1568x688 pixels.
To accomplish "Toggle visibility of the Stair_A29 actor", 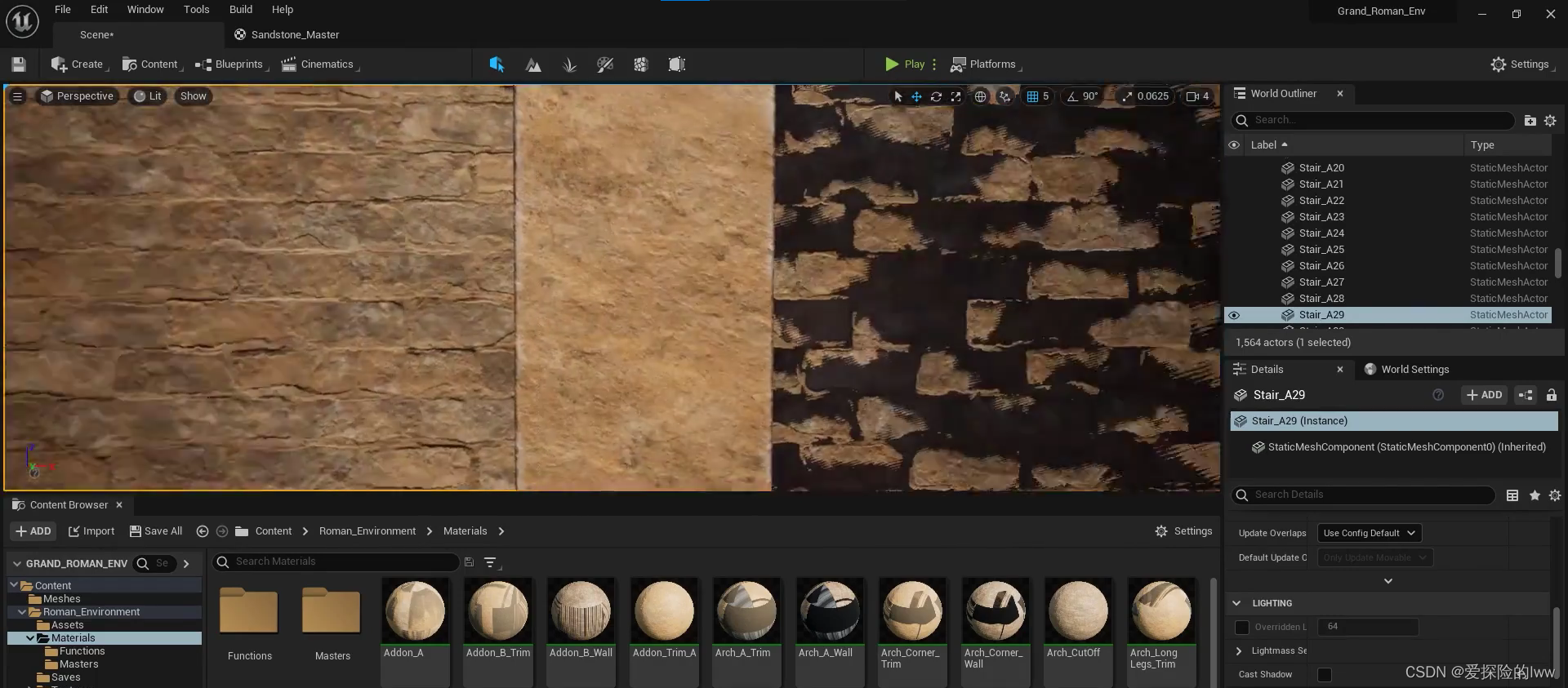I will coord(1234,315).
